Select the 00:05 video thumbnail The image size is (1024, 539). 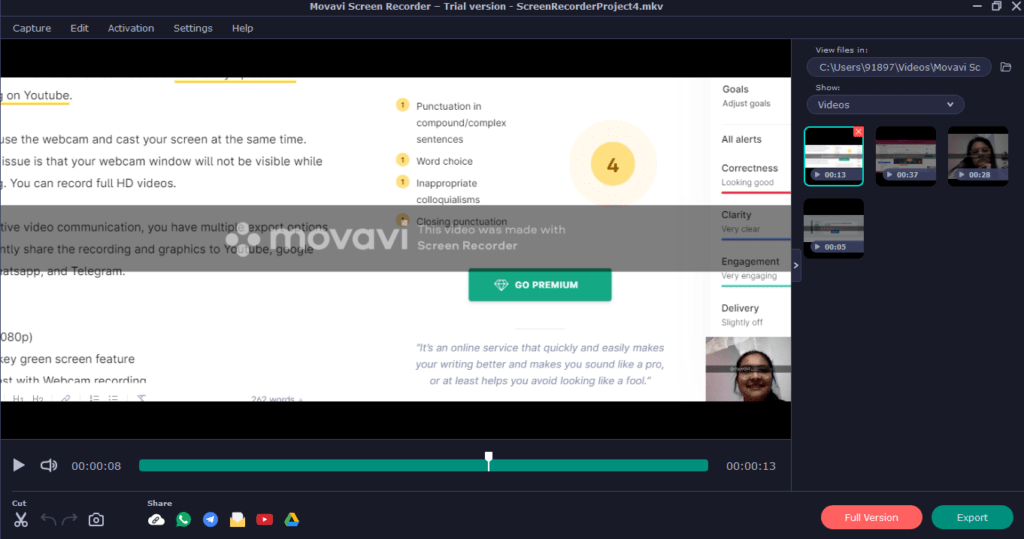[833, 228]
